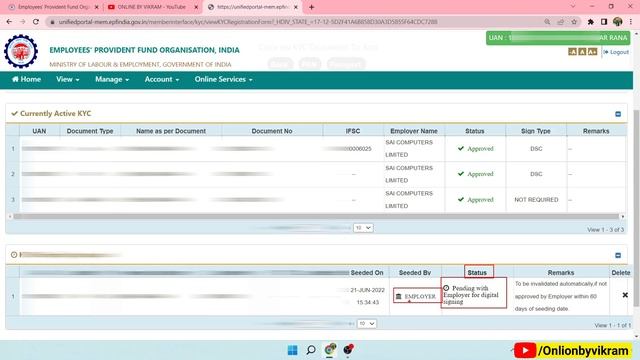Open a new browser tab
This screenshot has width=640, height=360.
(311, 7)
